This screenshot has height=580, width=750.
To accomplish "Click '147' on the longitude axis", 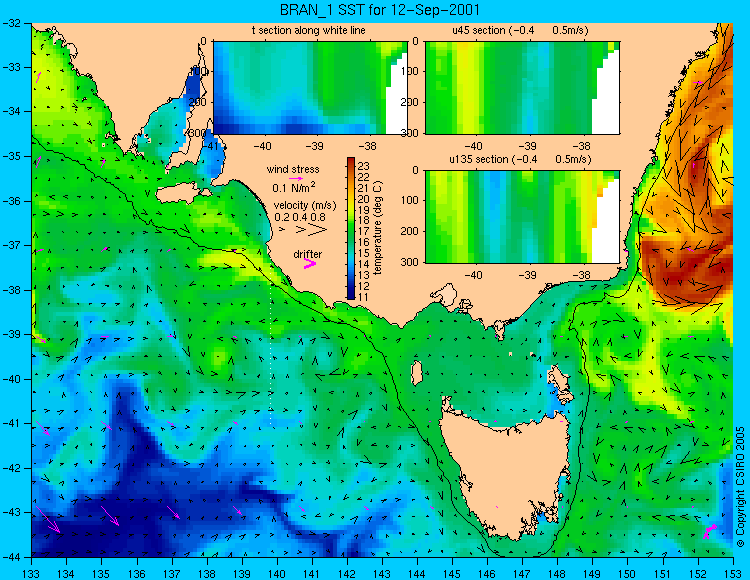I will (x=522, y=573).
